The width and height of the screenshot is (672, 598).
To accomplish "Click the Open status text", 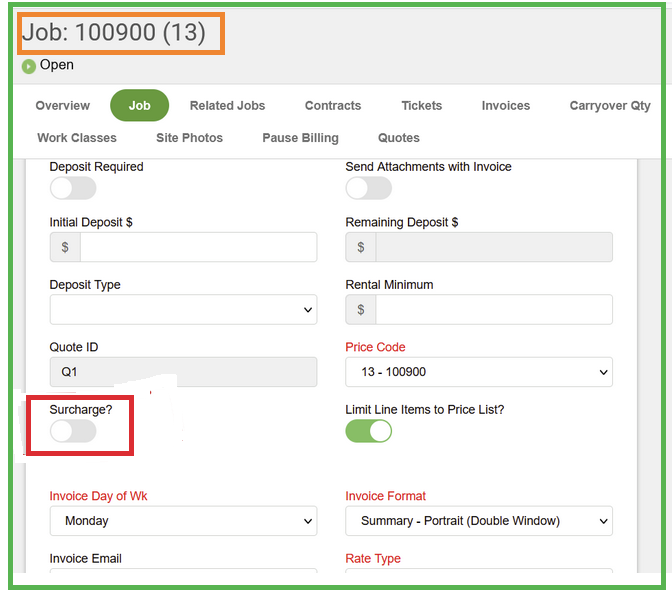I will point(57,65).
